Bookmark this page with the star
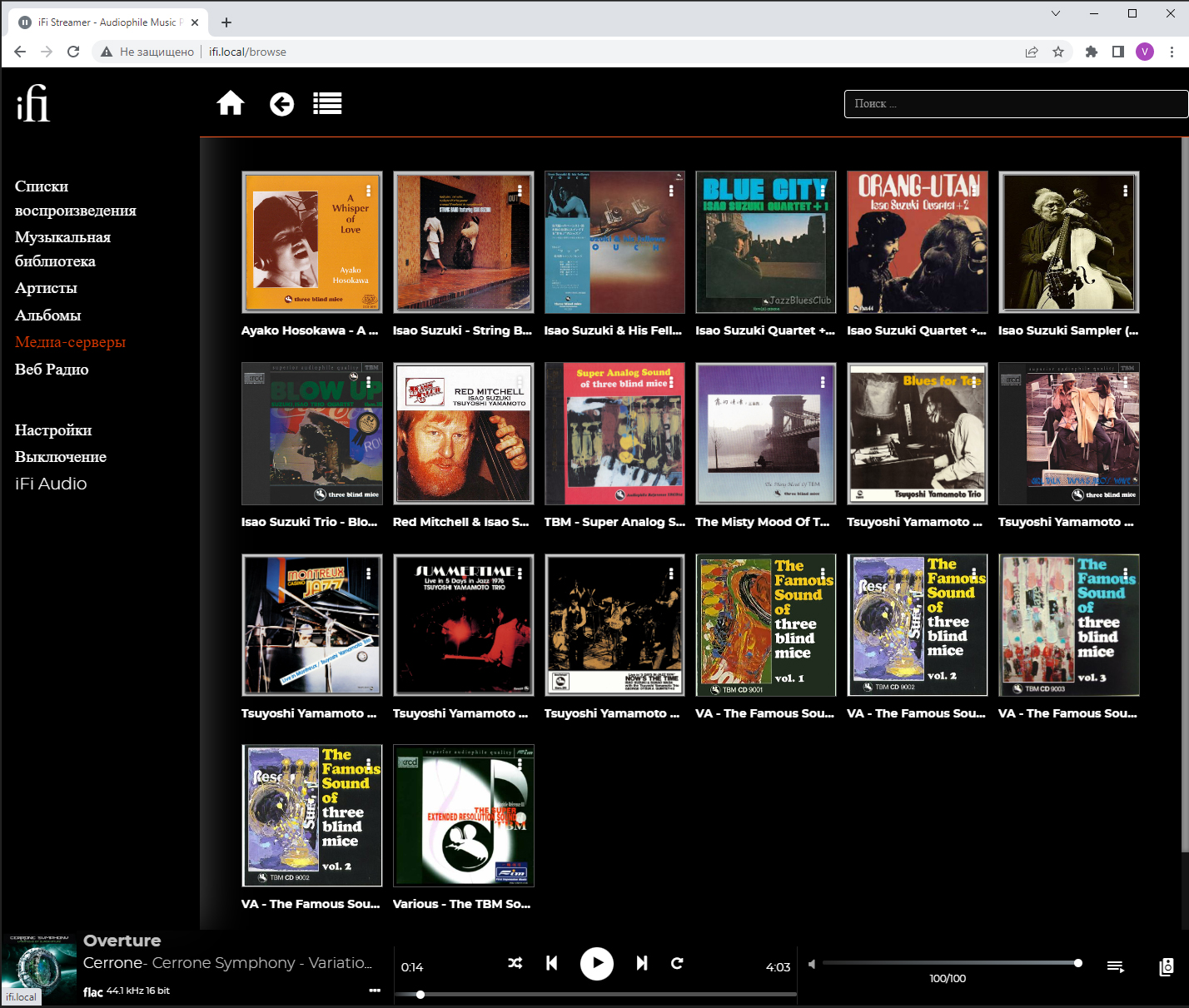Viewport: 1189px width, 1008px height. (x=1058, y=52)
